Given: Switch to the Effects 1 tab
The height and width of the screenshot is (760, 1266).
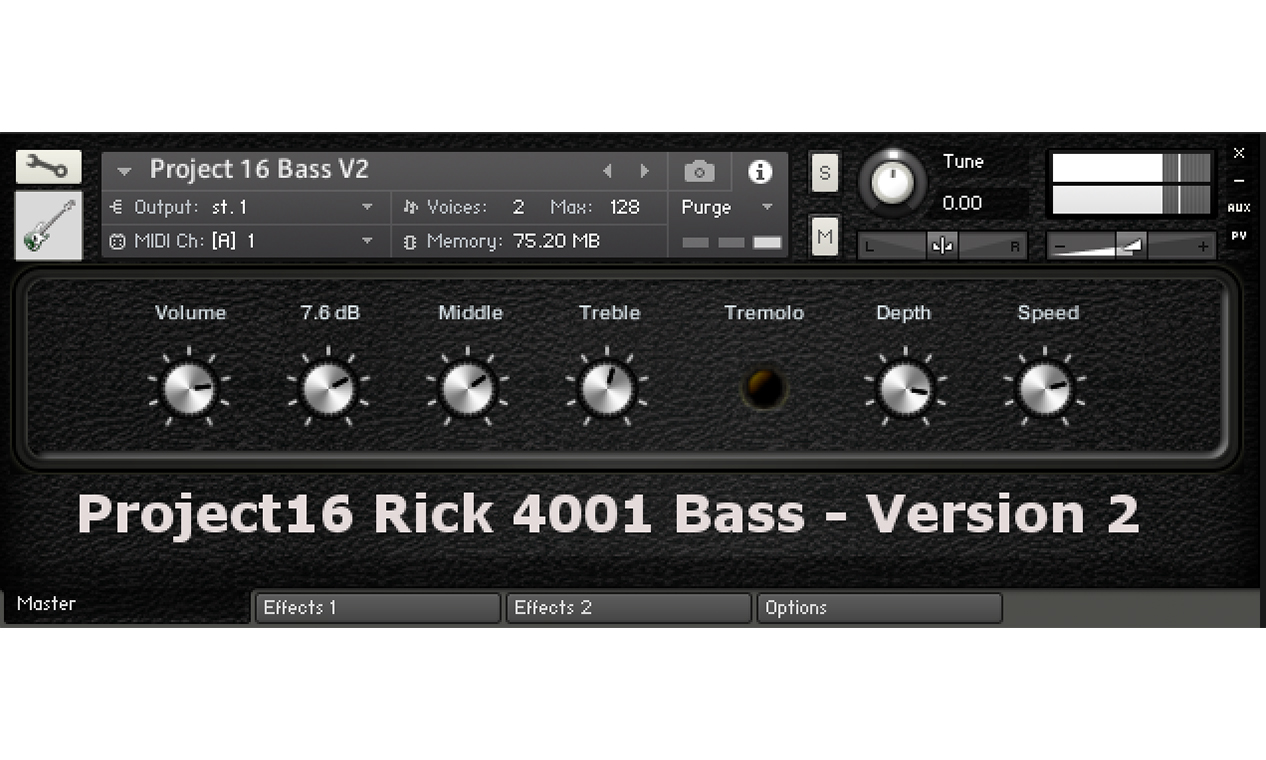Looking at the screenshot, I should coord(377,608).
